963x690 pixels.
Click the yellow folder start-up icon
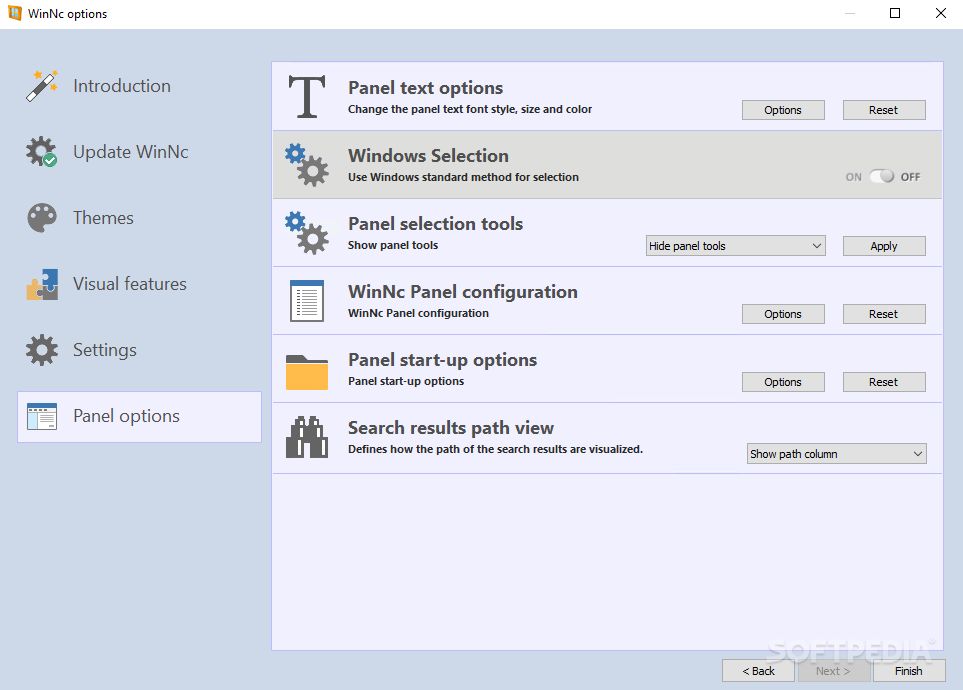click(306, 372)
